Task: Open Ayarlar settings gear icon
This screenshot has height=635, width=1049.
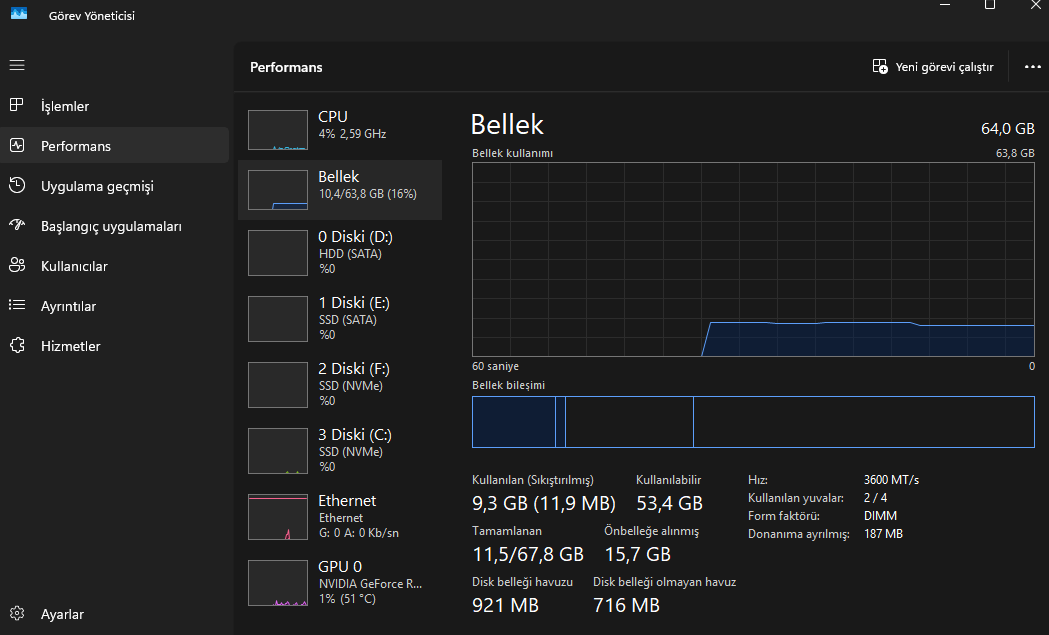Action: pos(17,614)
